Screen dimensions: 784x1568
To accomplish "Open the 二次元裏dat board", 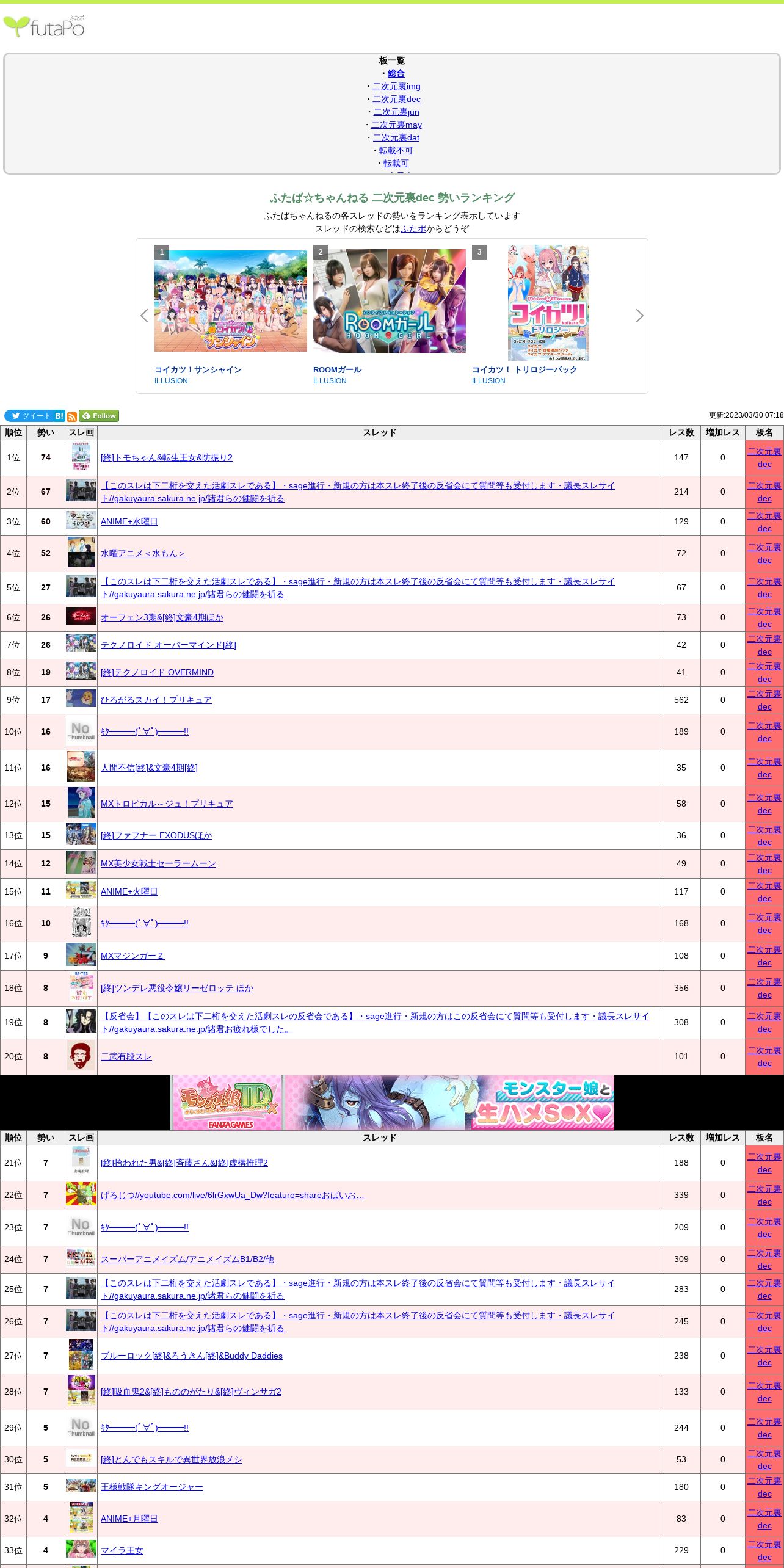I will (x=396, y=137).
